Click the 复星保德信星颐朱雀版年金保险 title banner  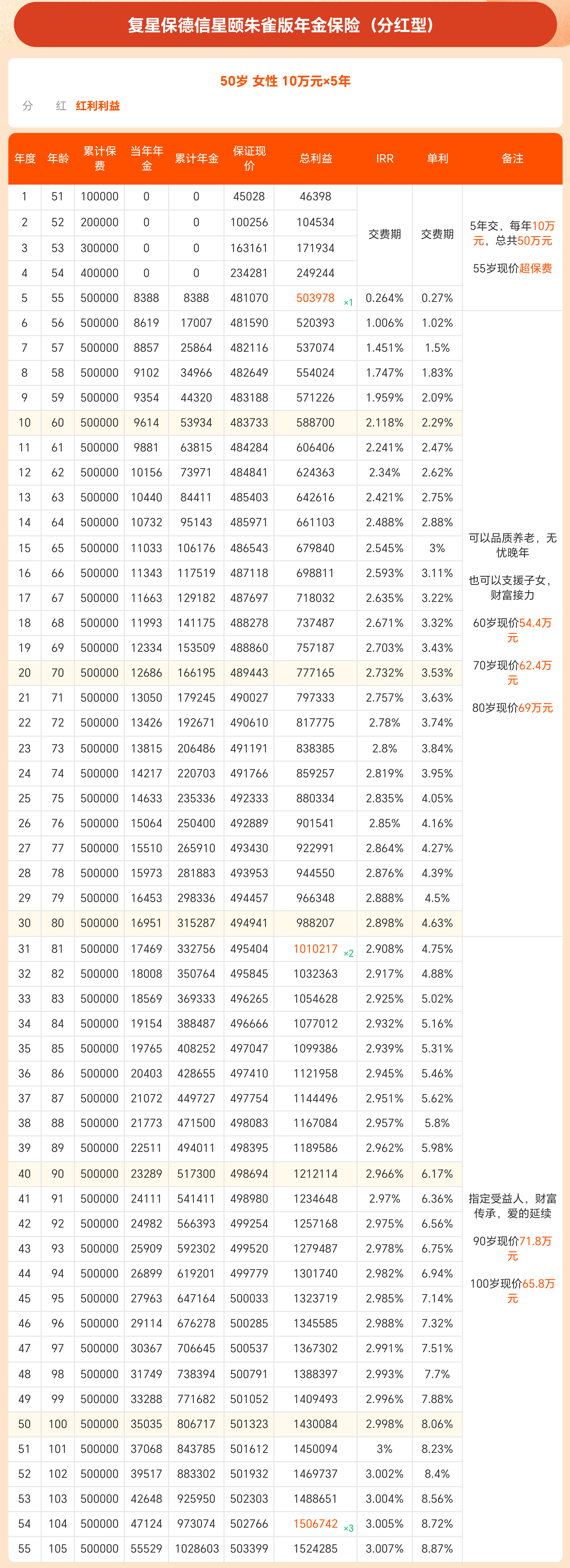coord(285,25)
